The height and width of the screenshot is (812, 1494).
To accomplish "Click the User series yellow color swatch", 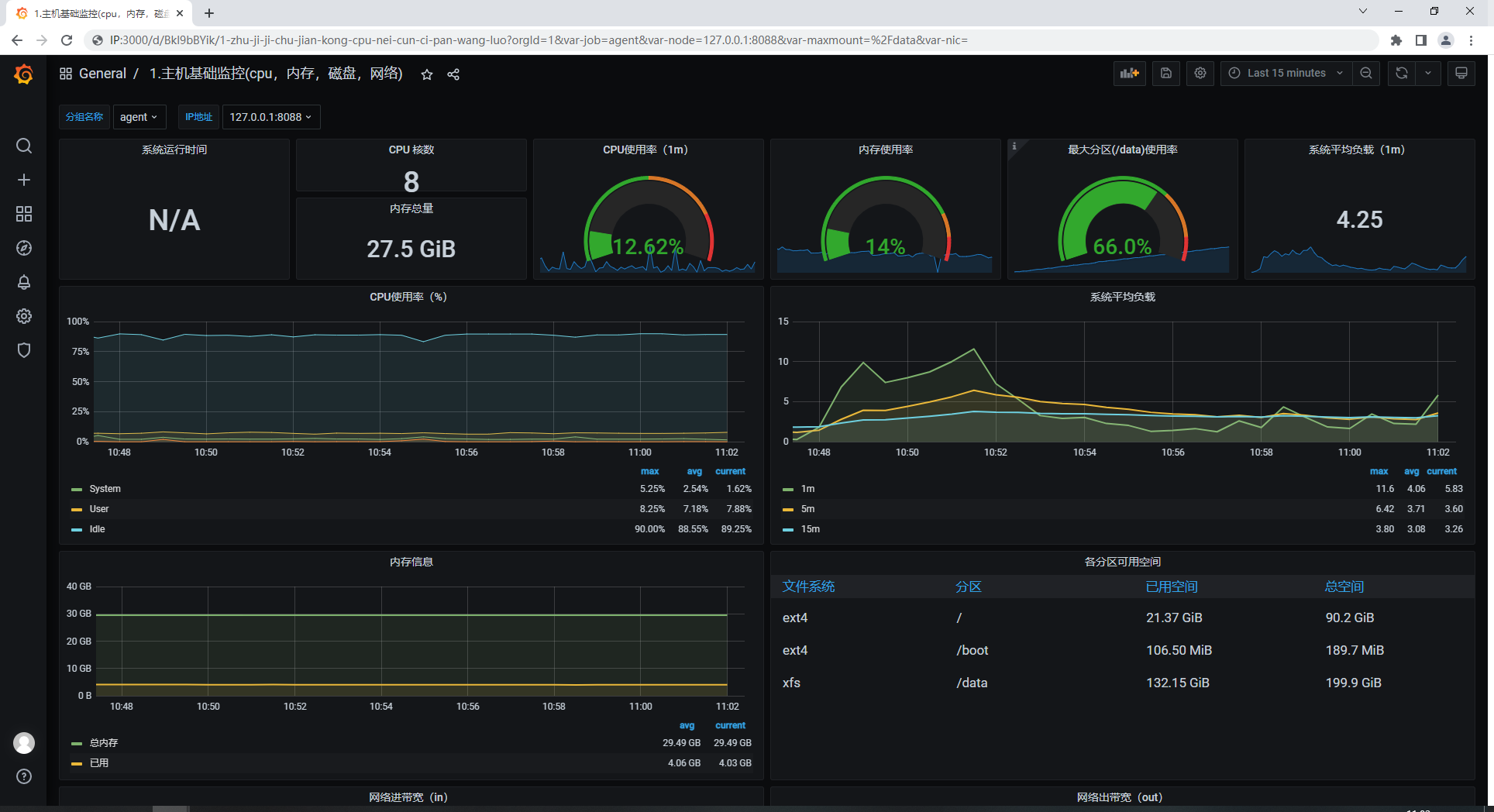I will (77, 509).
